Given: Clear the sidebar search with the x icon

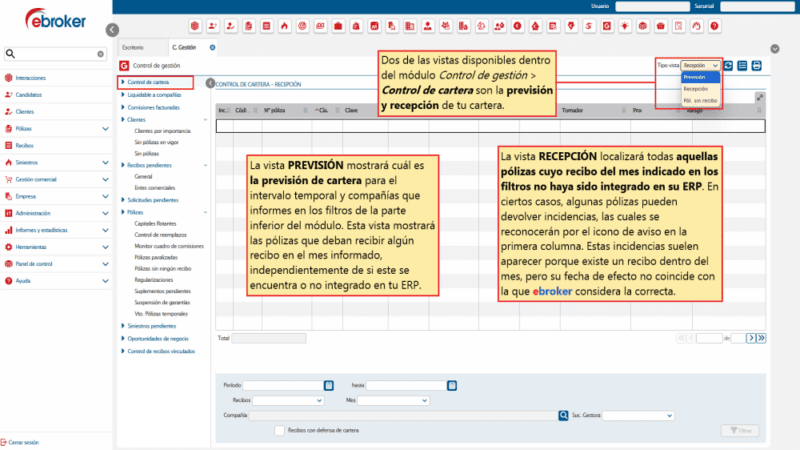Looking at the screenshot, I should pyautogui.click(x=101, y=54).
